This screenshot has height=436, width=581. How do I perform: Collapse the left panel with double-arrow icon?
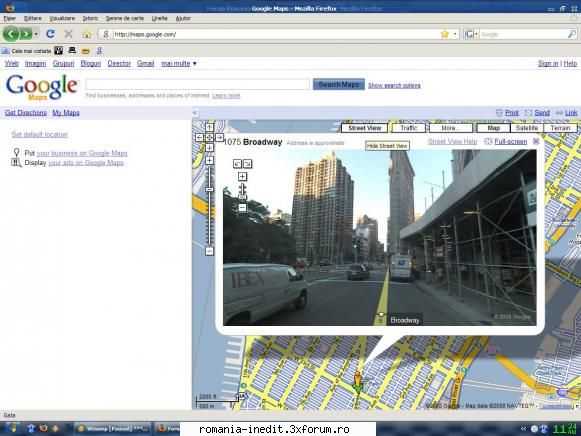(195, 113)
